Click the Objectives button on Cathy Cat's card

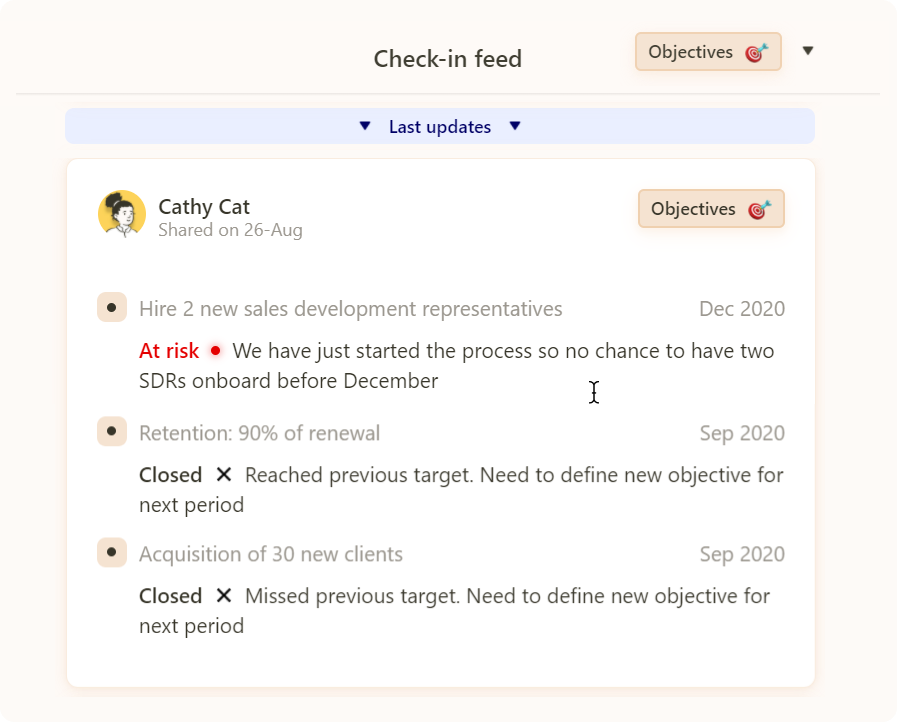click(x=711, y=209)
